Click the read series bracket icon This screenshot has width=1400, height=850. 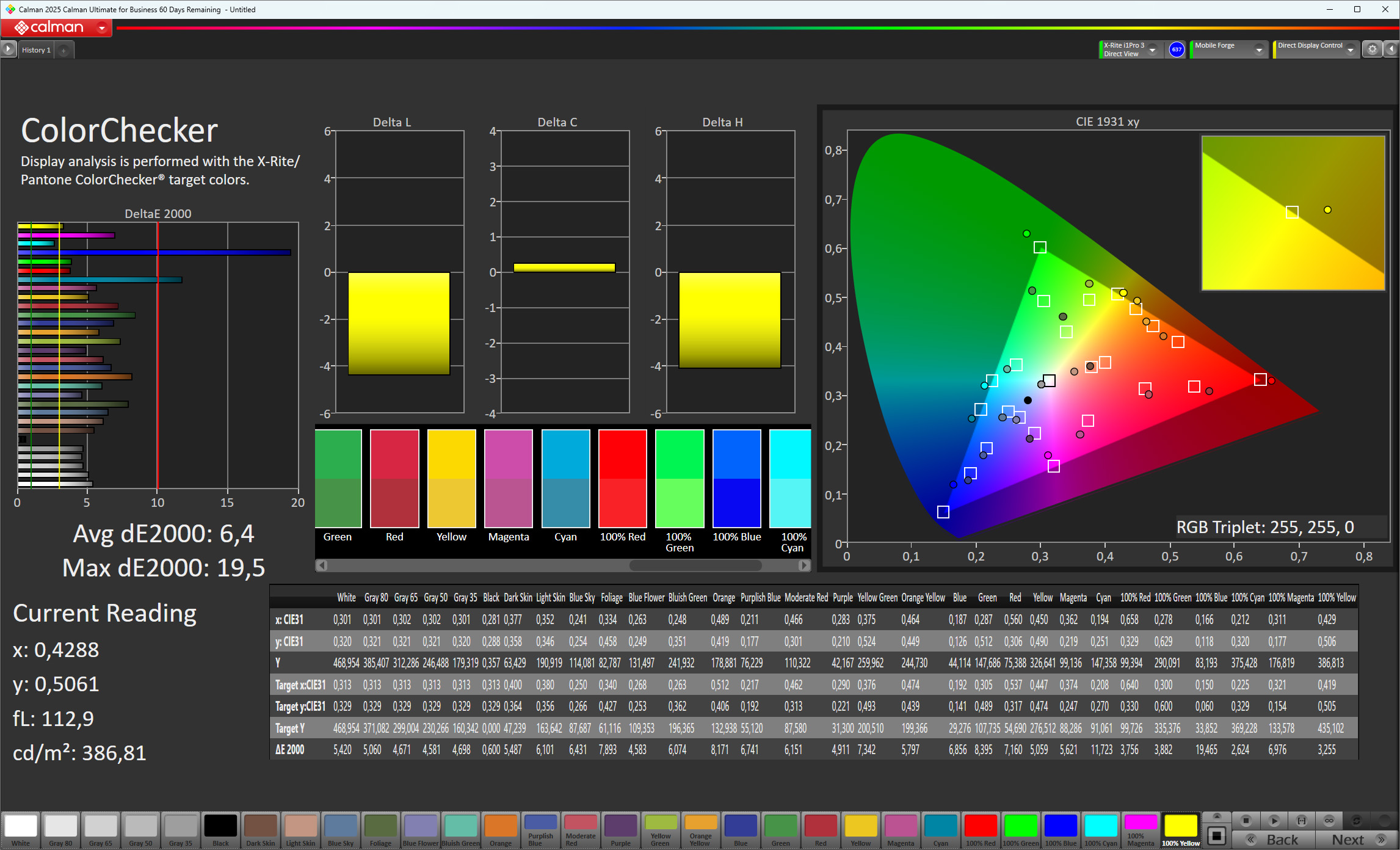pyautogui.click(x=1301, y=821)
